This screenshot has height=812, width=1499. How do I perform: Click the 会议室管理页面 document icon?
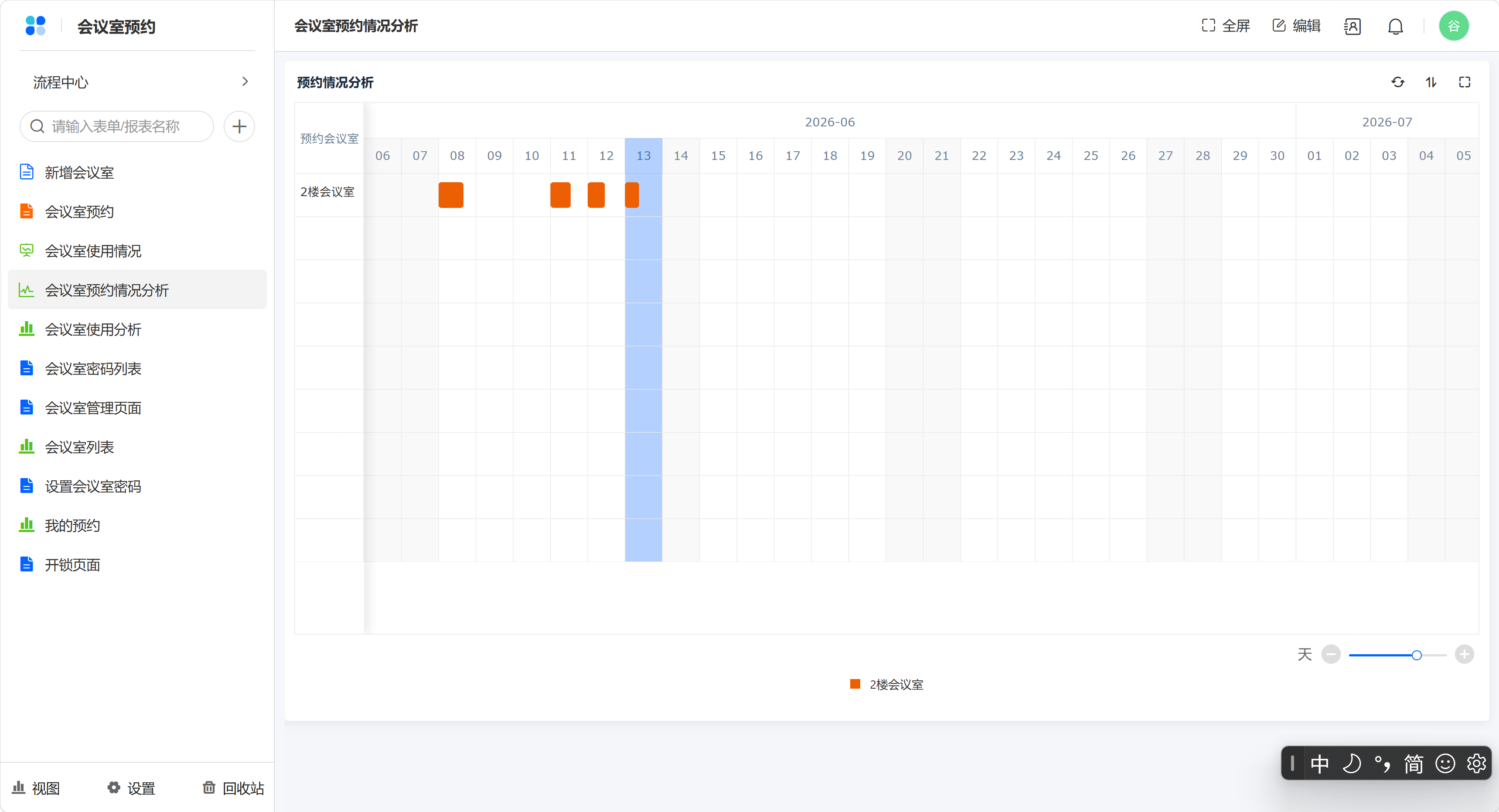tap(27, 407)
